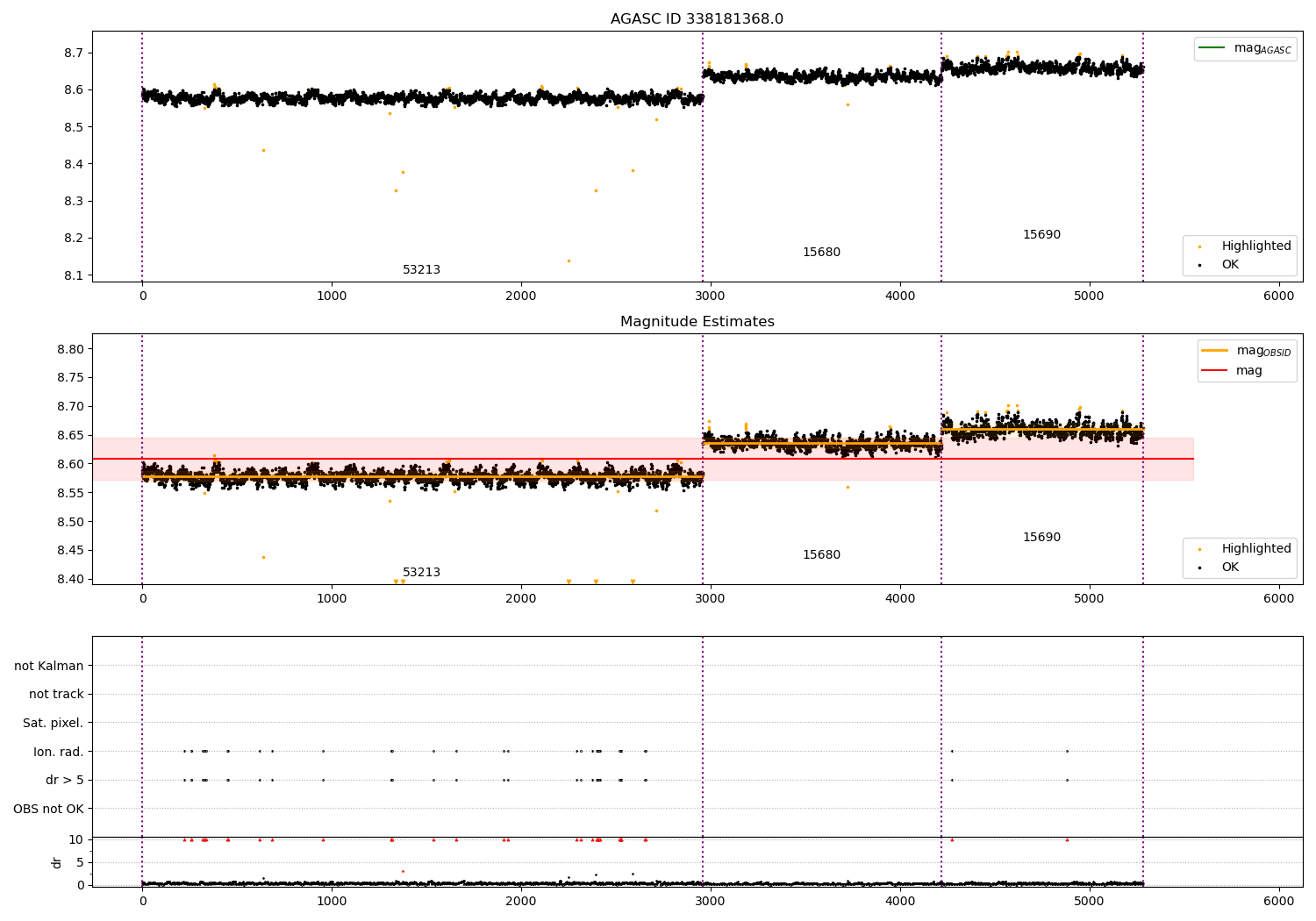
Task: Click the 15680 label in AGASC ID plot
Action: coord(821,252)
